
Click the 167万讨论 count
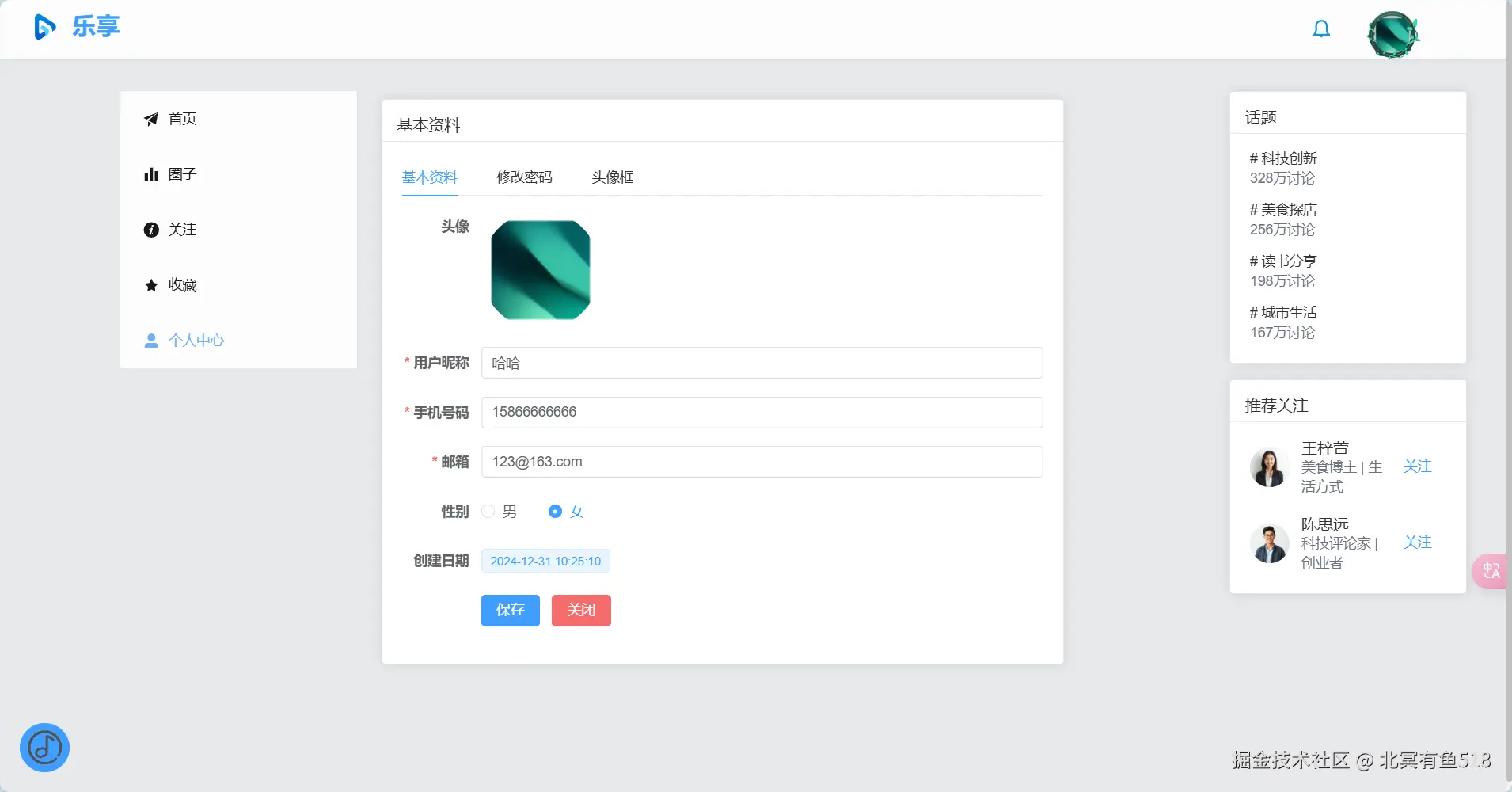(1282, 333)
